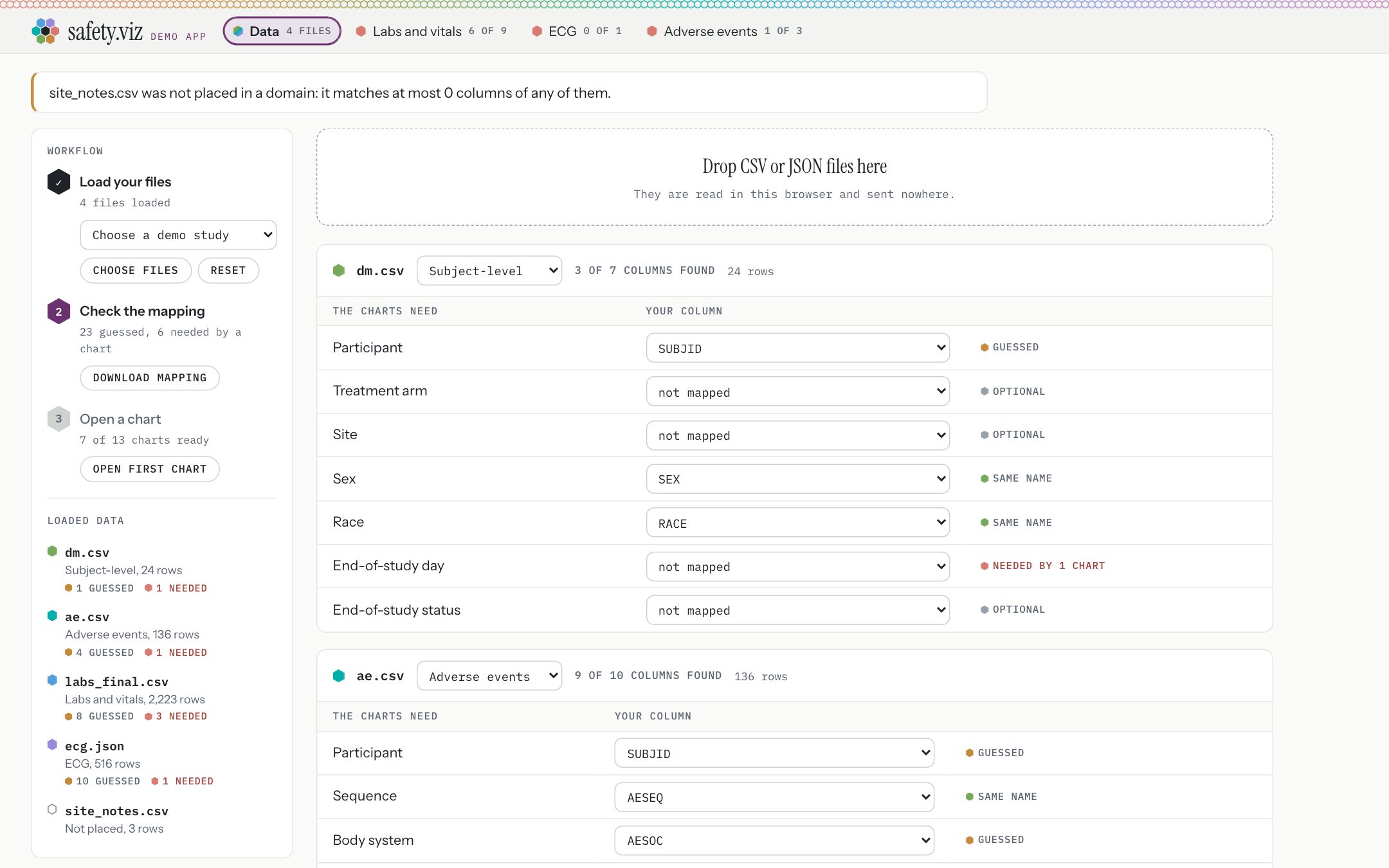The width and height of the screenshot is (1389, 868).
Task: Open the Choose a demo study dropdown
Action: click(x=178, y=235)
